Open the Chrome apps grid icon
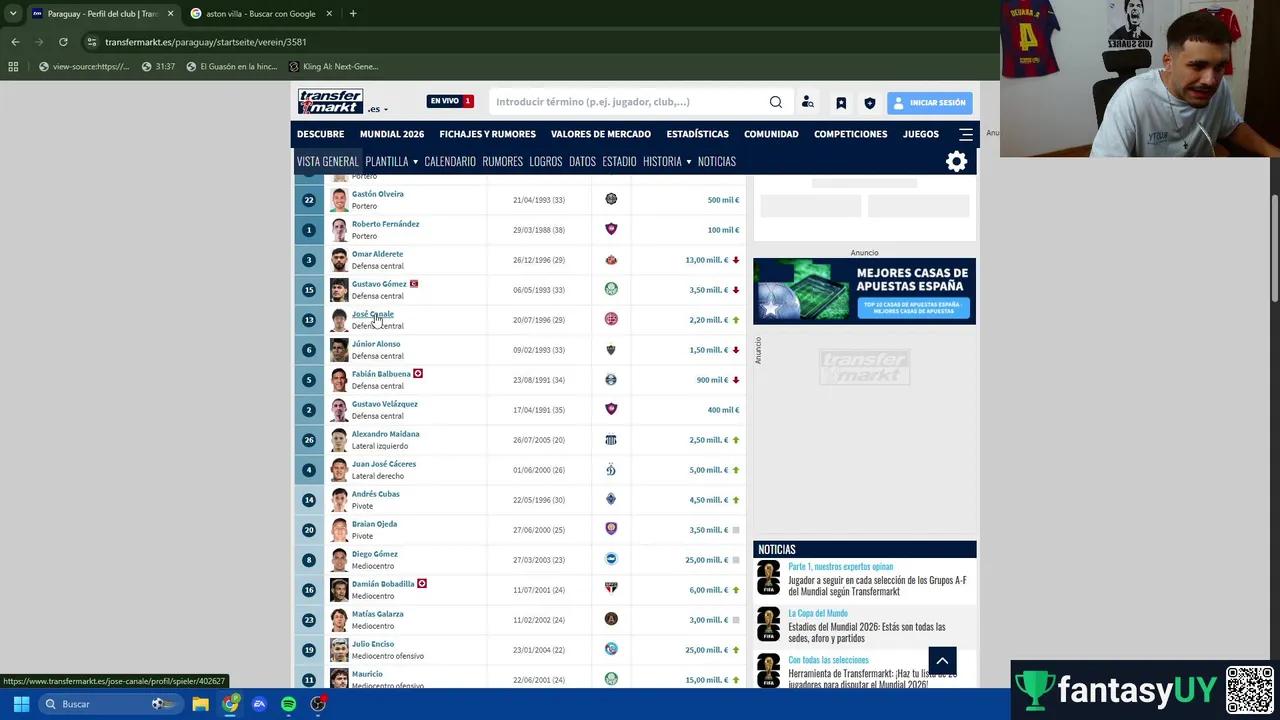Image resolution: width=1280 pixels, height=720 pixels. point(13,67)
